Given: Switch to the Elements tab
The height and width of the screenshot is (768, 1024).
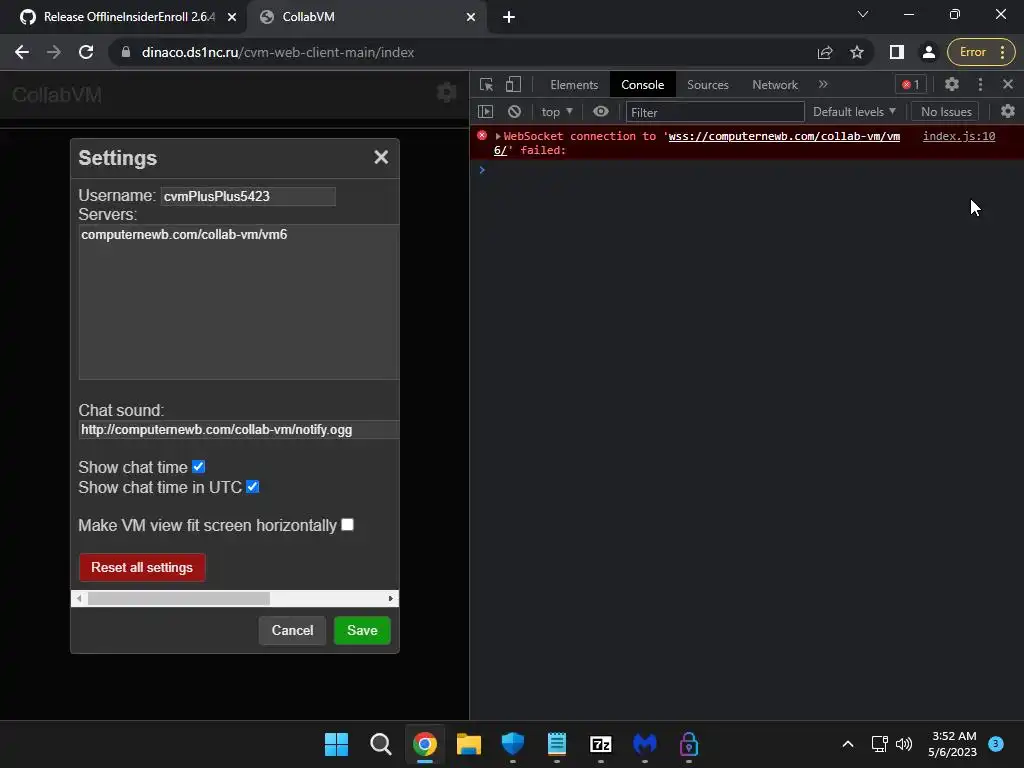Looking at the screenshot, I should pyautogui.click(x=574, y=85).
